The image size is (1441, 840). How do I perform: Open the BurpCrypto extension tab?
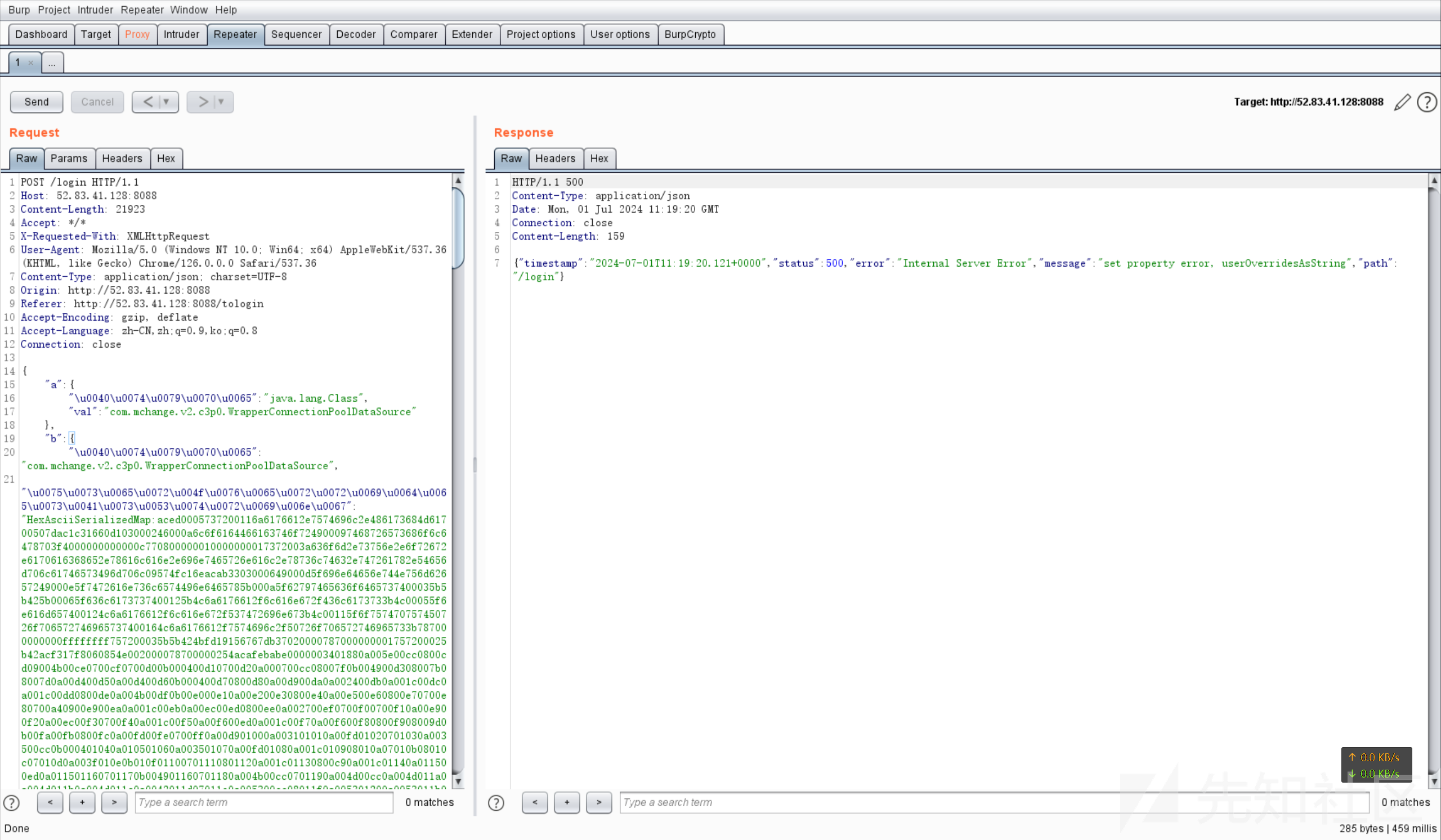(690, 34)
